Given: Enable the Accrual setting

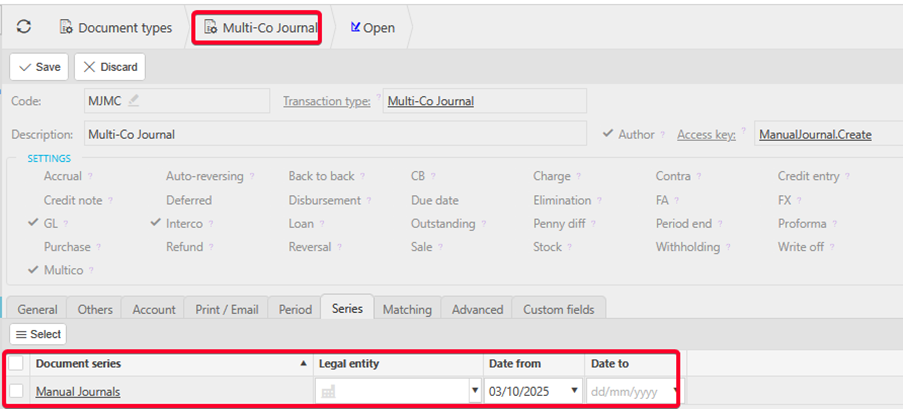Looking at the screenshot, I should click(x=63, y=176).
